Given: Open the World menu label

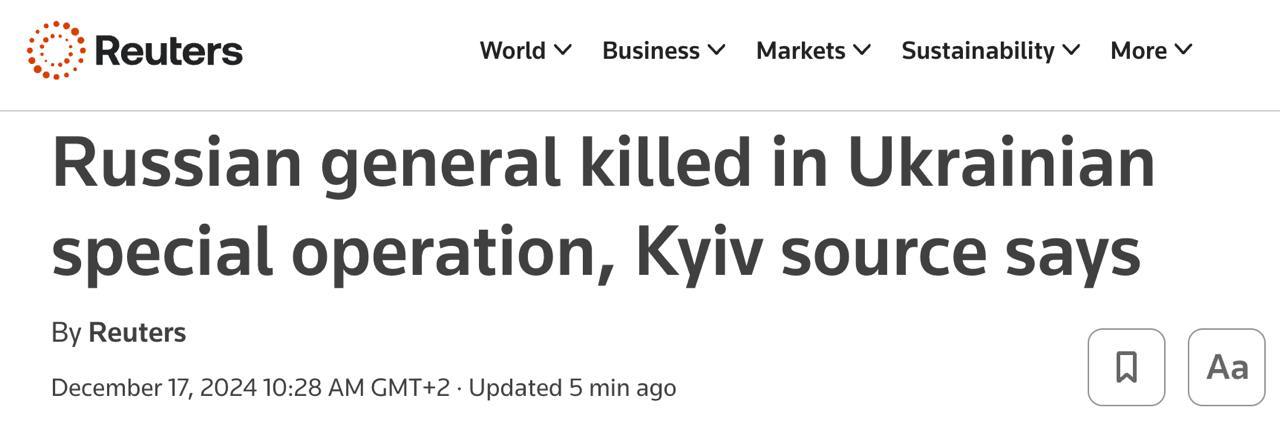Looking at the screenshot, I should [x=513, y=50].
